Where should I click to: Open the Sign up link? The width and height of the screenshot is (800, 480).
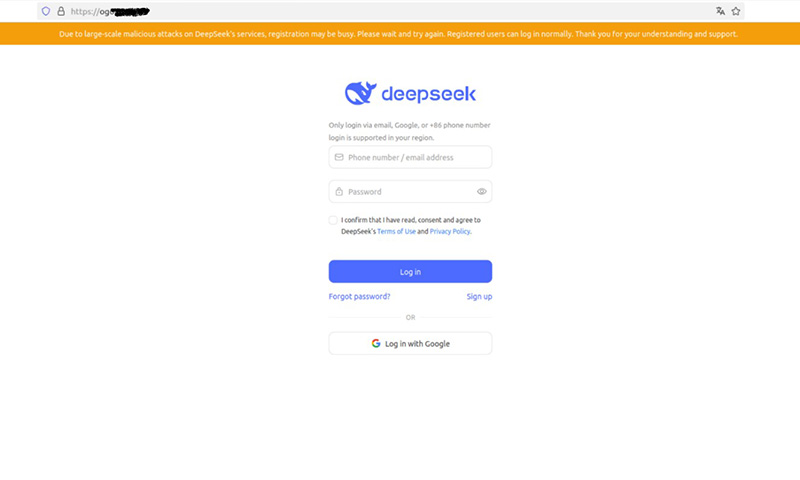pos(479,296)
